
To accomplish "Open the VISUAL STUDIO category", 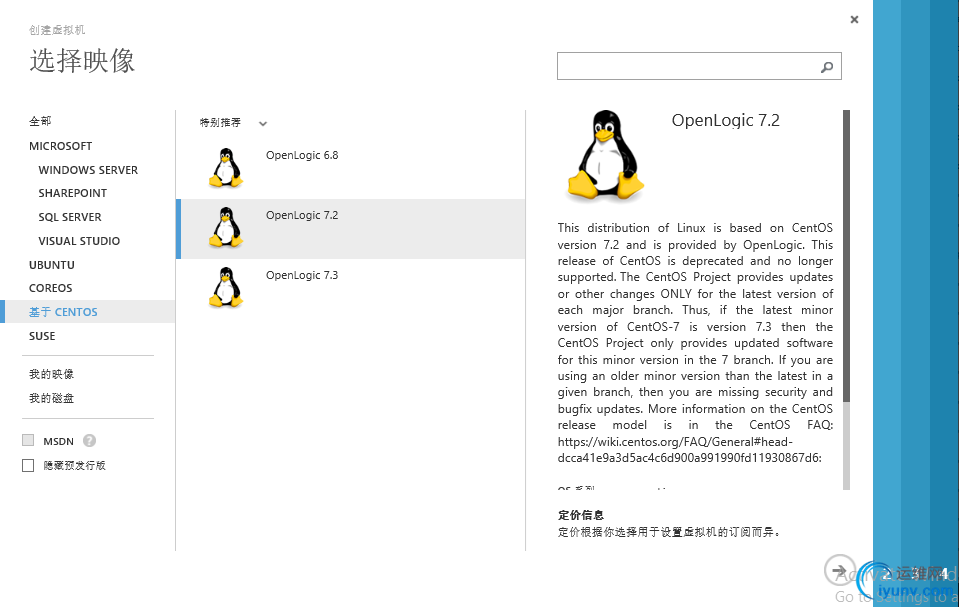I will [79, 241].
